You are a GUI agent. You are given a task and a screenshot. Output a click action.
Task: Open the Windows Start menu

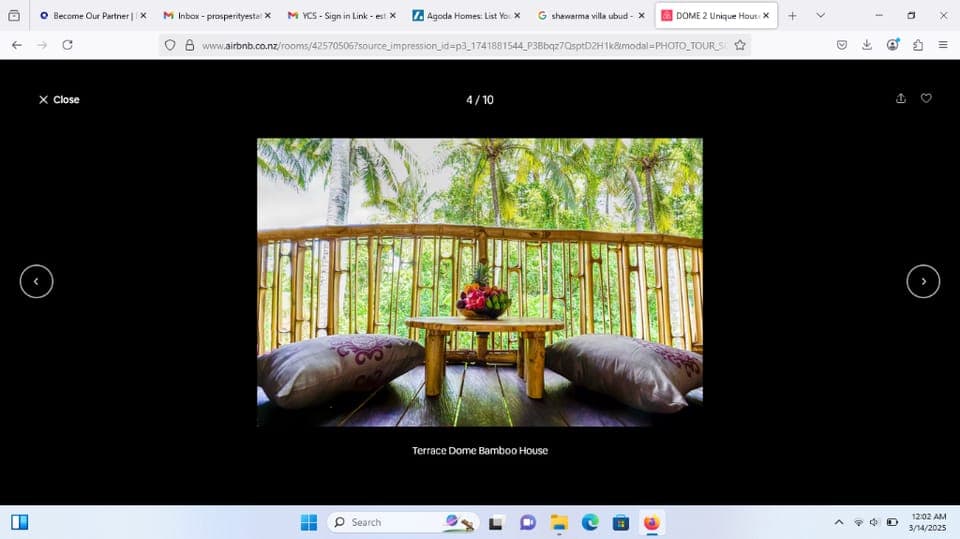309,522
